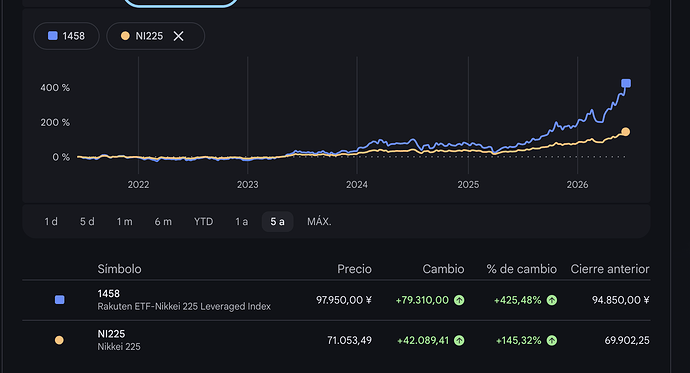The height and width of the screenshot is (373, 690).
Task: Click the Cambio column header
Action: (x=443, y=269)
